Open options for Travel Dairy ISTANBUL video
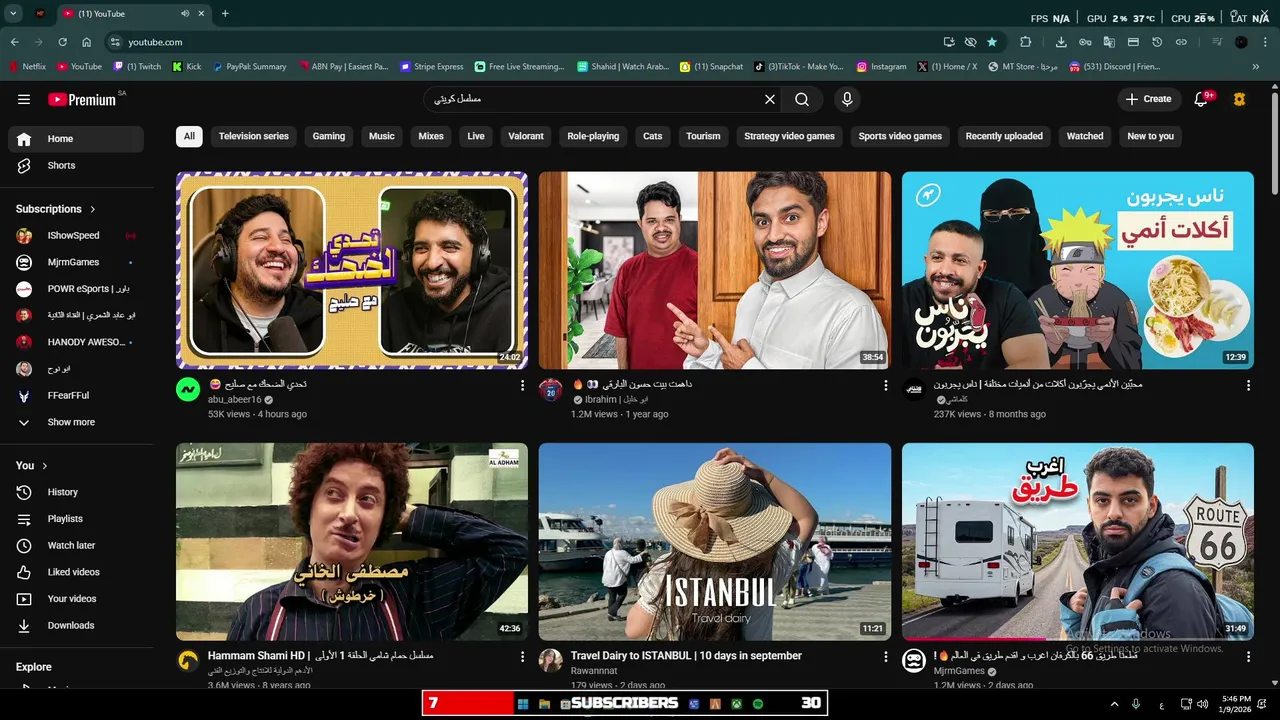 click(885, 657)
